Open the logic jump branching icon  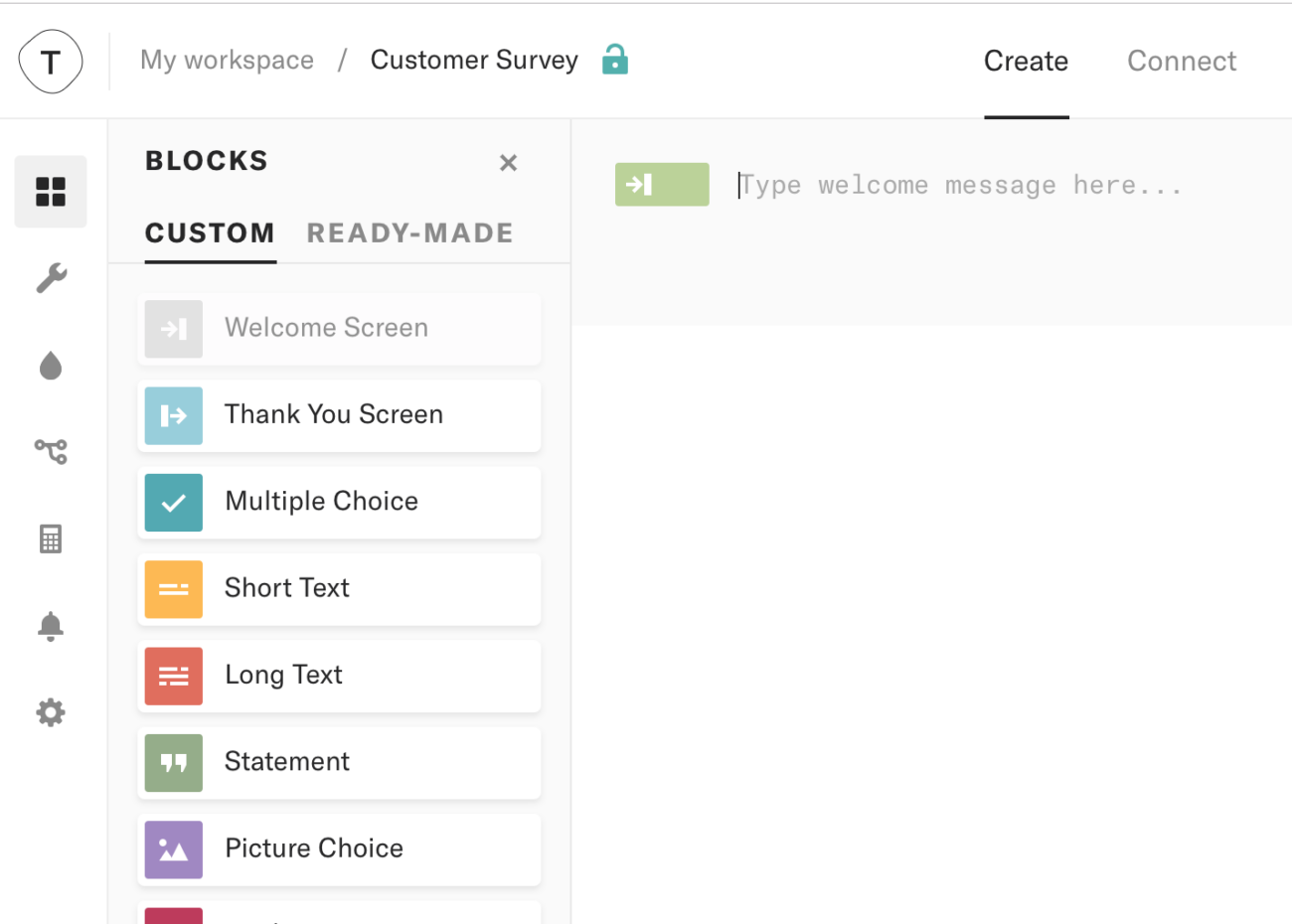pyautogui.click(x=51, y=452)
